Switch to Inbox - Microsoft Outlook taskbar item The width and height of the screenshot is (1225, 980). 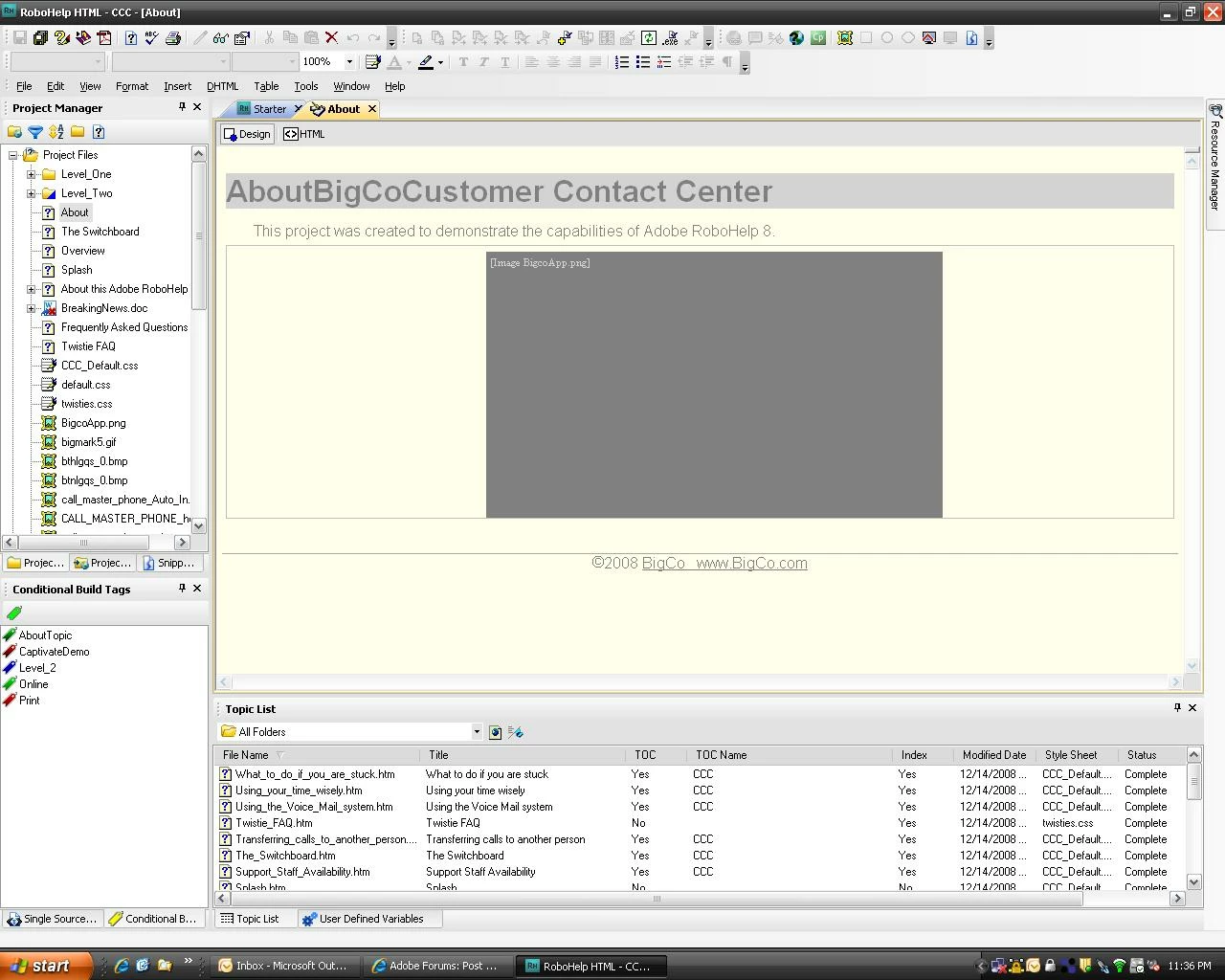pyautogui.click(x=283, y=966)
